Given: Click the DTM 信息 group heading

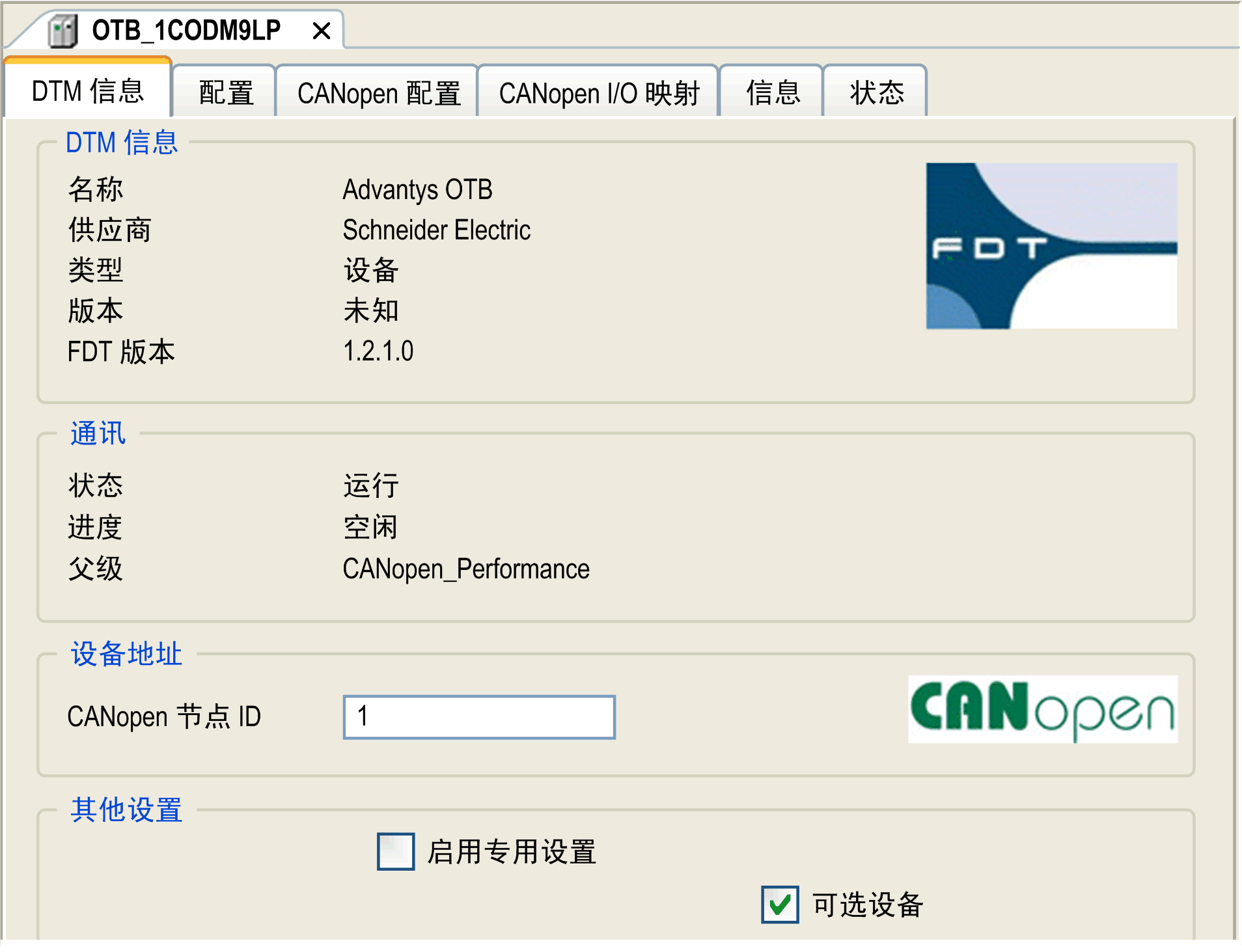Looking at the screenshot, I should coord(122,142).
